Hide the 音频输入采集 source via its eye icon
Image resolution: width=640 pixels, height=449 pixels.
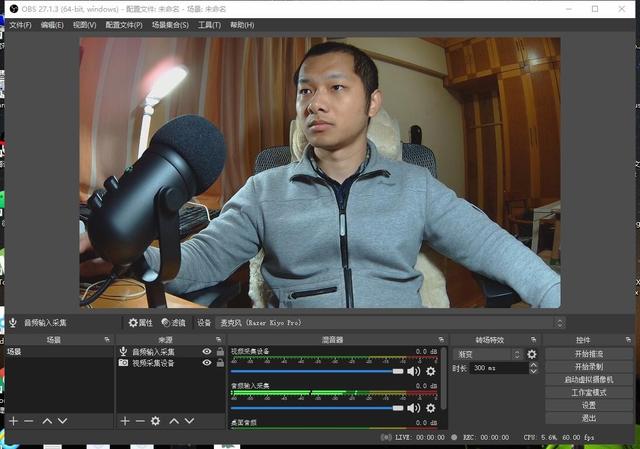[x=207, y=352]
